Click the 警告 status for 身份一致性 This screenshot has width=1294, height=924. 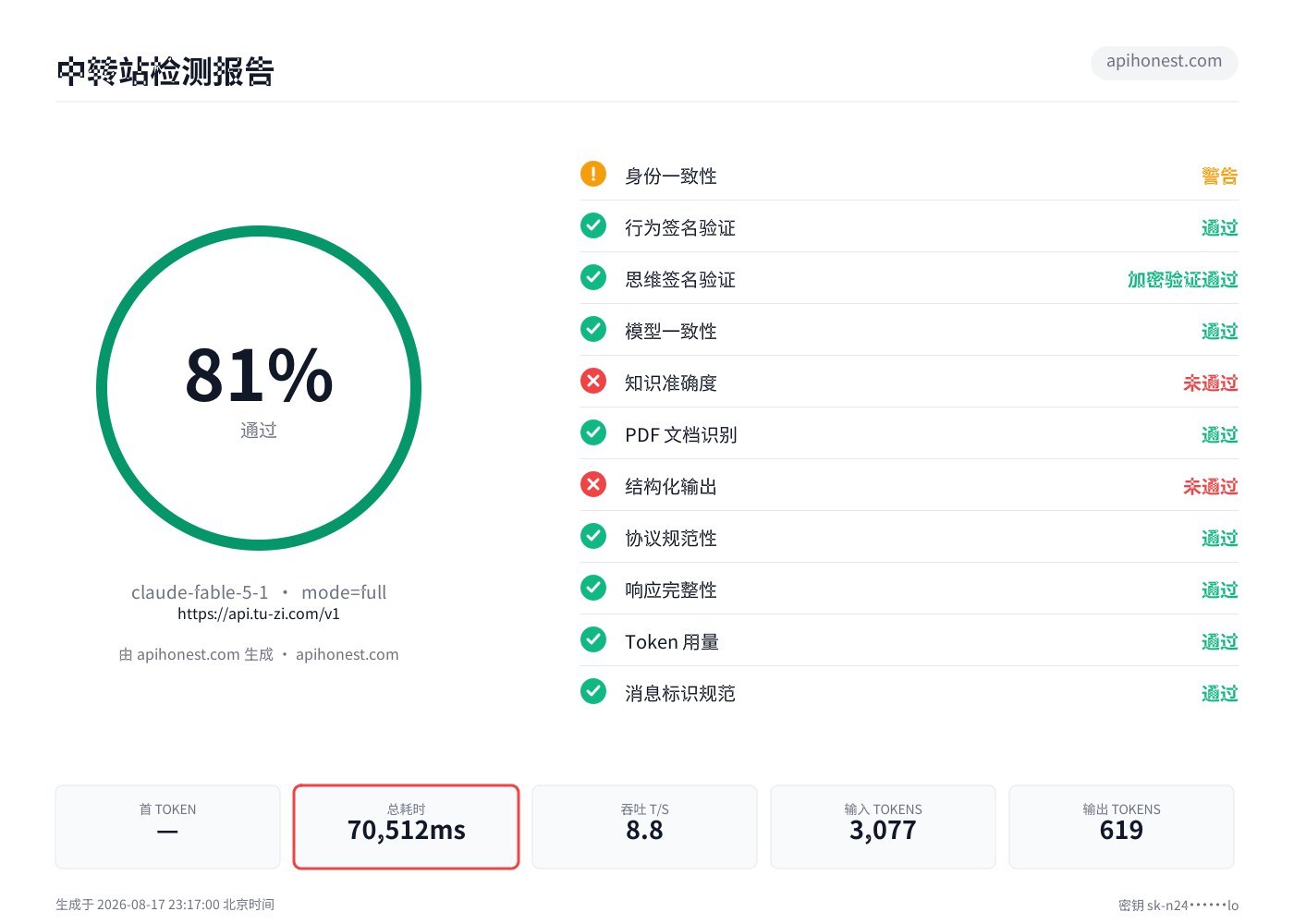click(x=1220, y=176)
